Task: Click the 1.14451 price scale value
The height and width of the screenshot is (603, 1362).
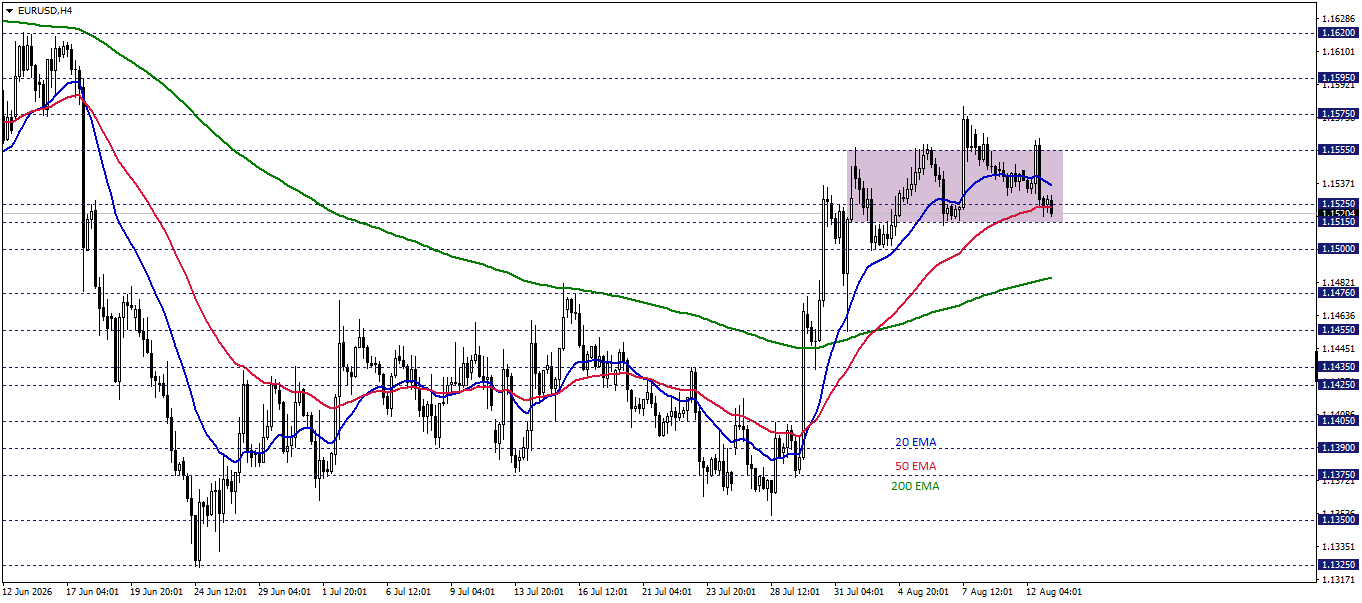Action: [1338, 349]
